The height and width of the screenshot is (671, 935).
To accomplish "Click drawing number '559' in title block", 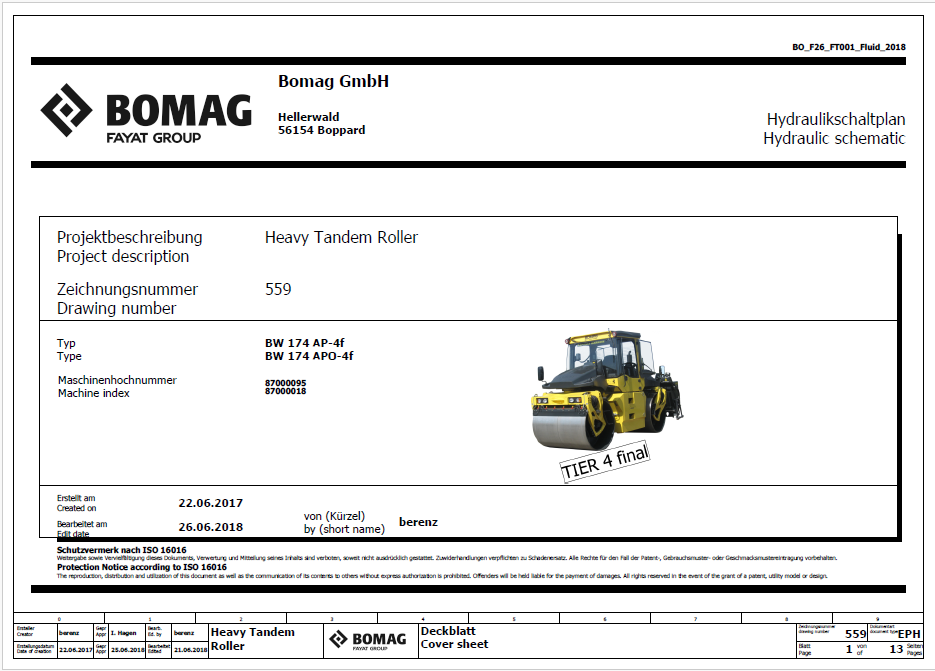I will 855,634.
